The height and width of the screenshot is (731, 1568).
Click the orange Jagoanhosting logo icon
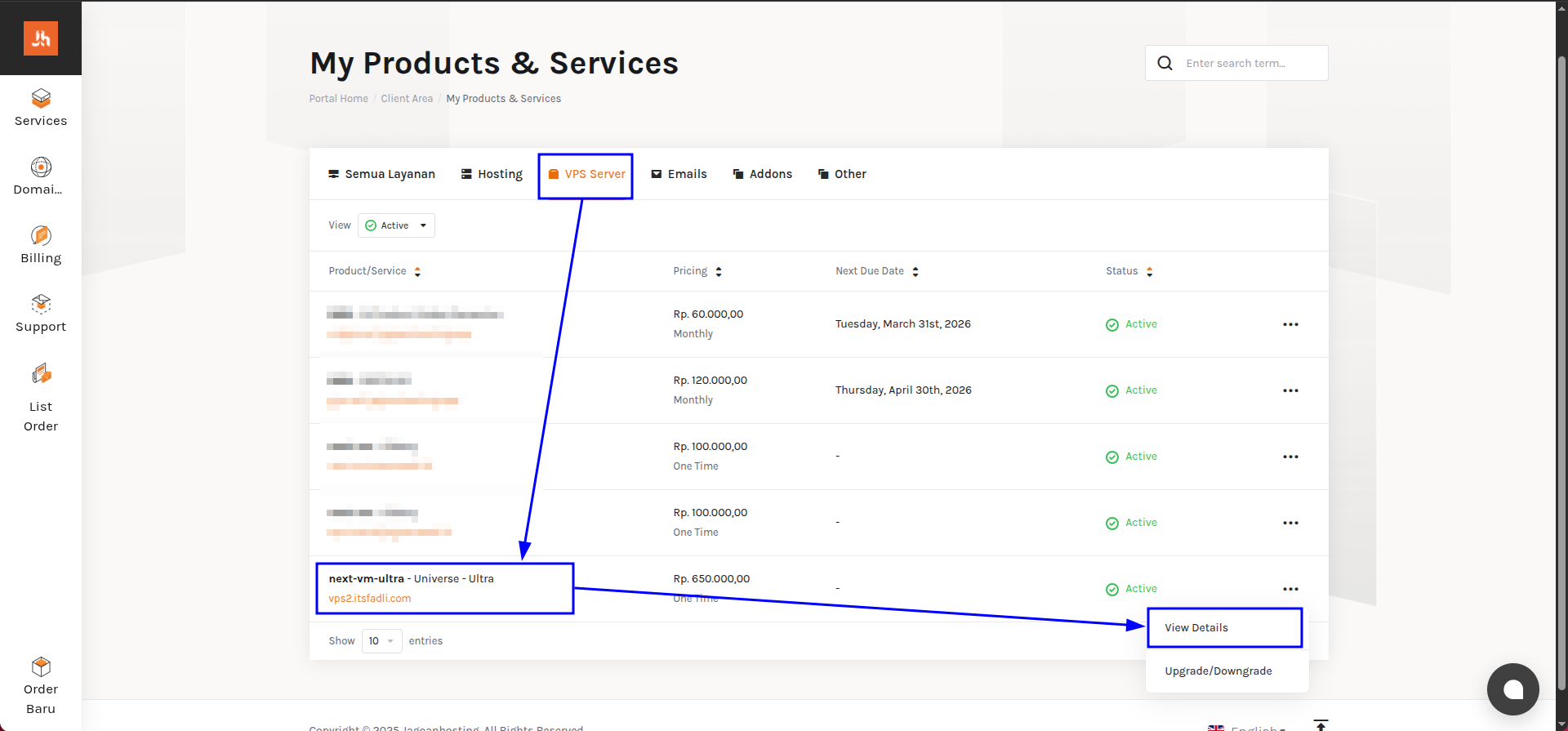[41, 38]
